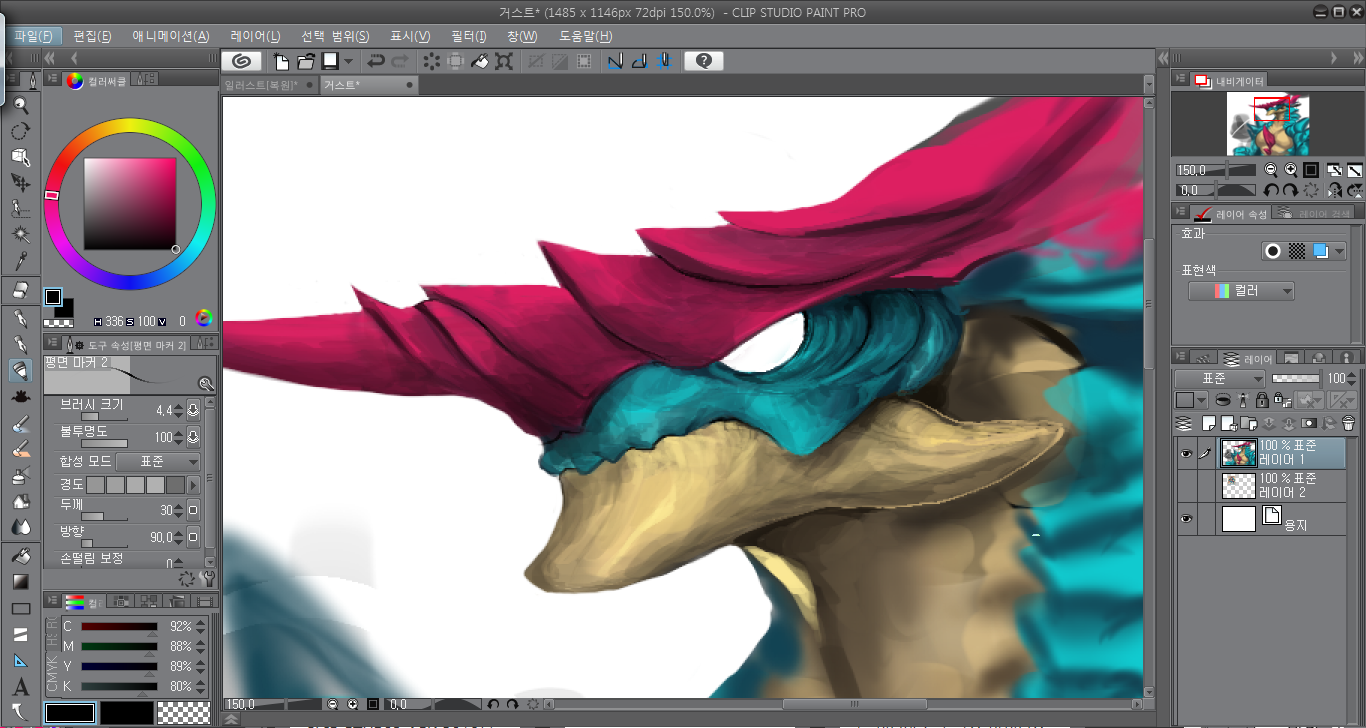This screenshot has width=1366, height=728.
Task: Adjust the layer opacity slider
Action: coord(1294,379)
